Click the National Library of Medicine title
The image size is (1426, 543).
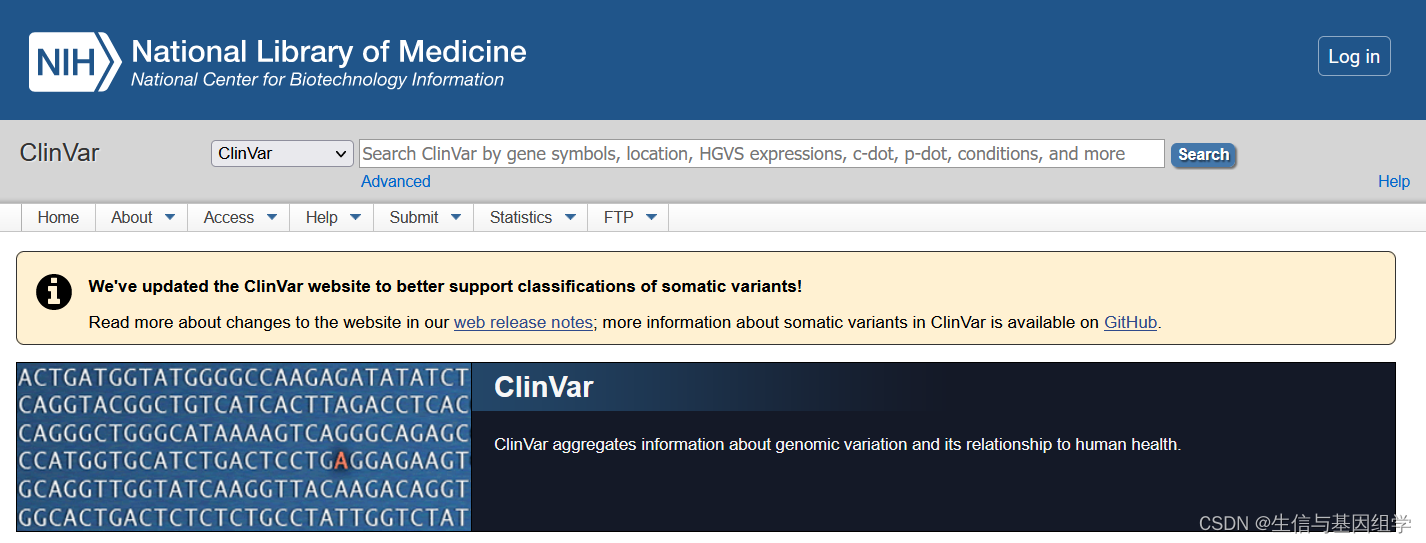point(329,51)
